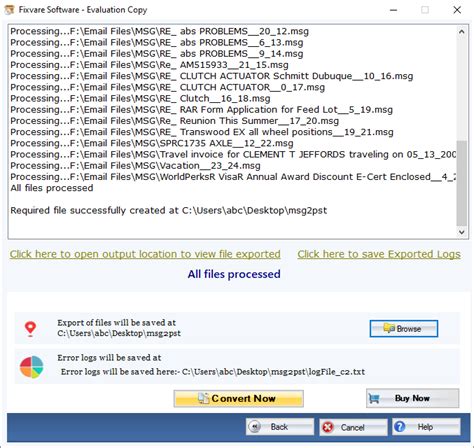Select log line RE_ abs PROBLEMS__9_14.msg
This screenshot has width=474, height=448.
point(157,54)
